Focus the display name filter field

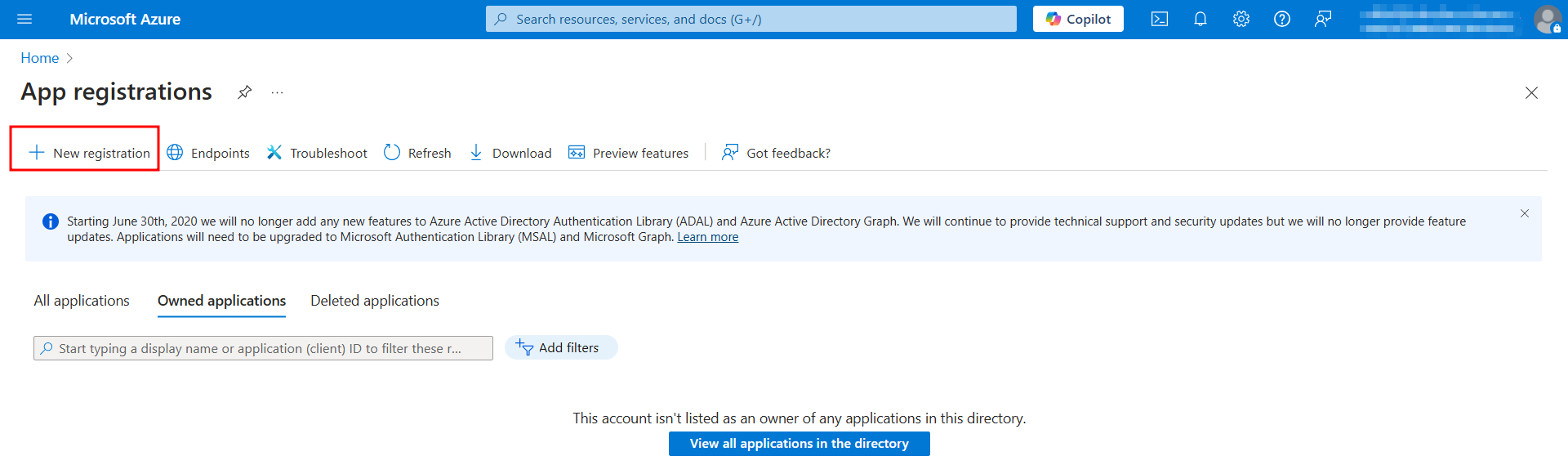tap(263, 348)
